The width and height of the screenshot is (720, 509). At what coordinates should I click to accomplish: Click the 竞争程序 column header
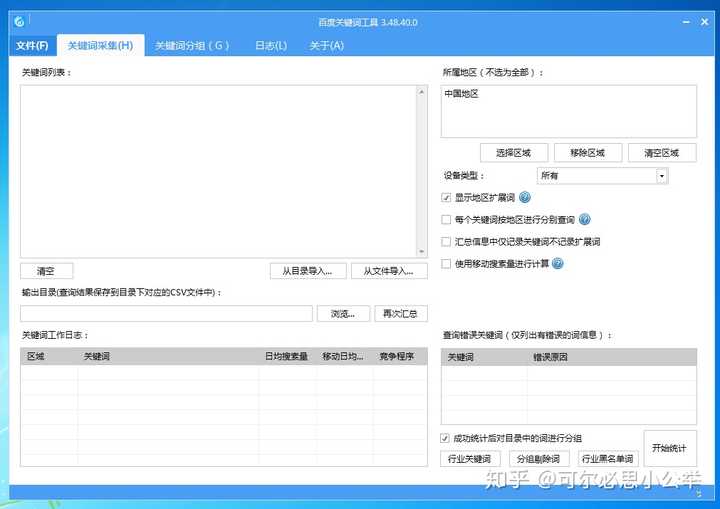(x=399, y=356)
